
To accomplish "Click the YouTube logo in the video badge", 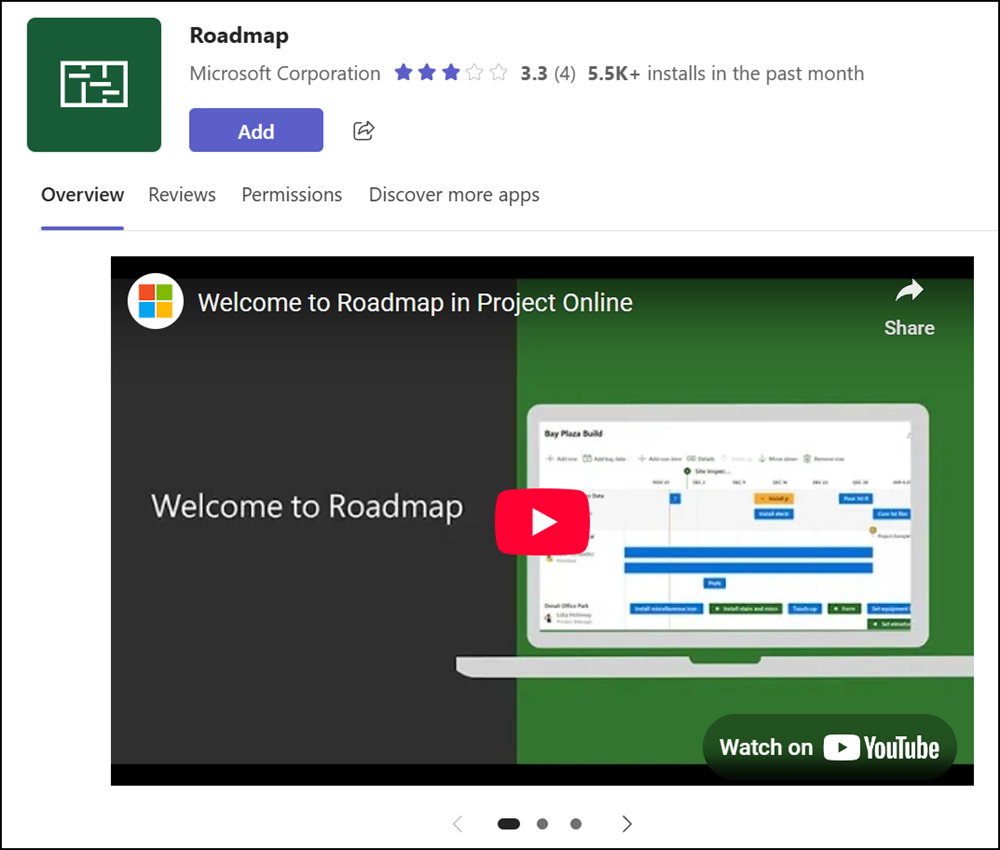I will [882, 747].
